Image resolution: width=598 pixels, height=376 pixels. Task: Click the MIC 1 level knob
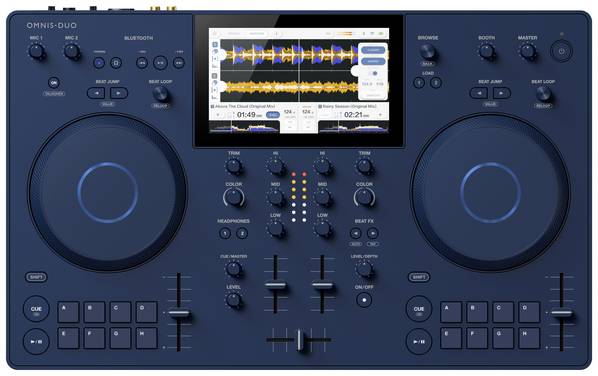[x=37, y=51]
